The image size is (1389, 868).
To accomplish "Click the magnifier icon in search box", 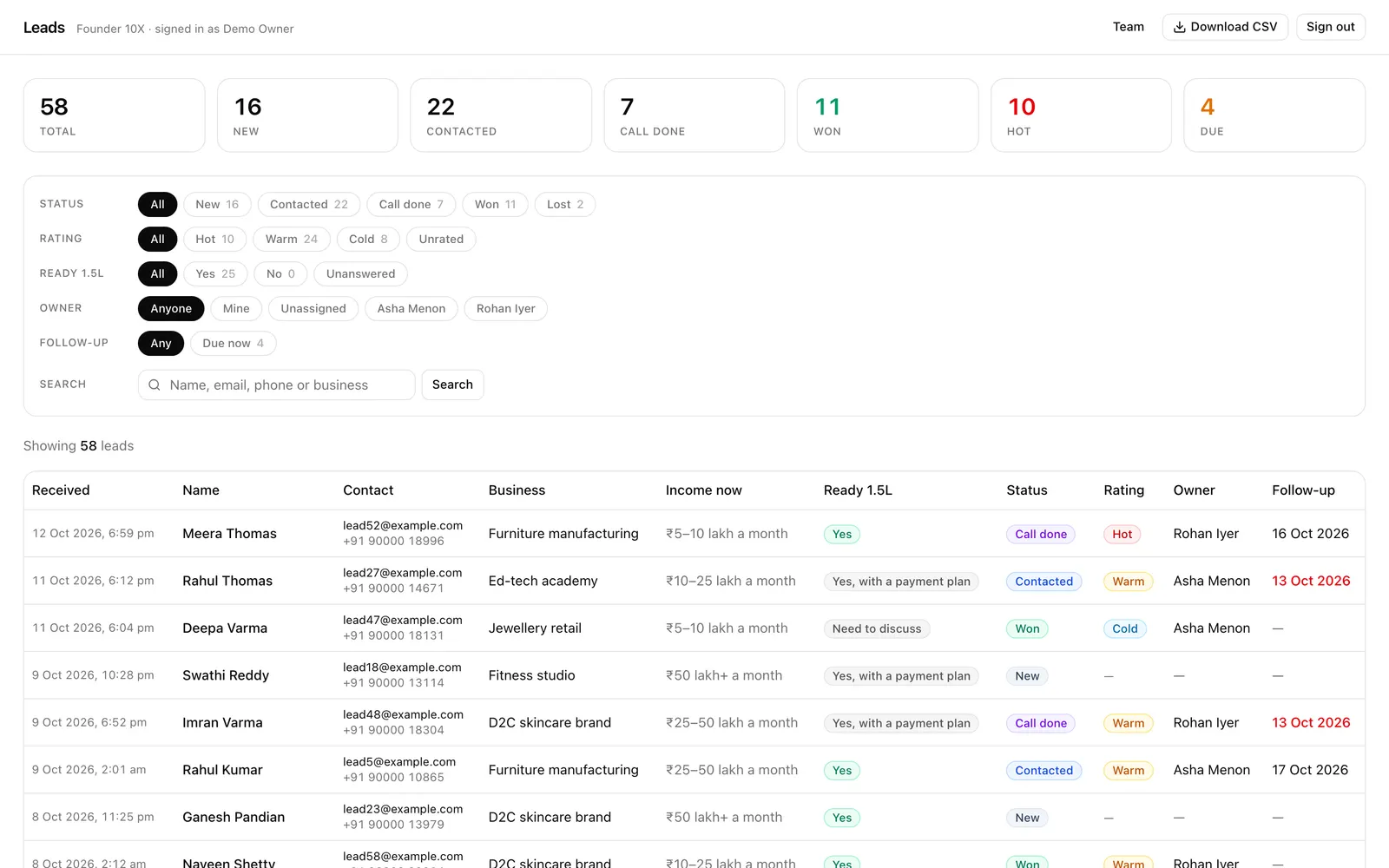I will (x=155, y=385).
